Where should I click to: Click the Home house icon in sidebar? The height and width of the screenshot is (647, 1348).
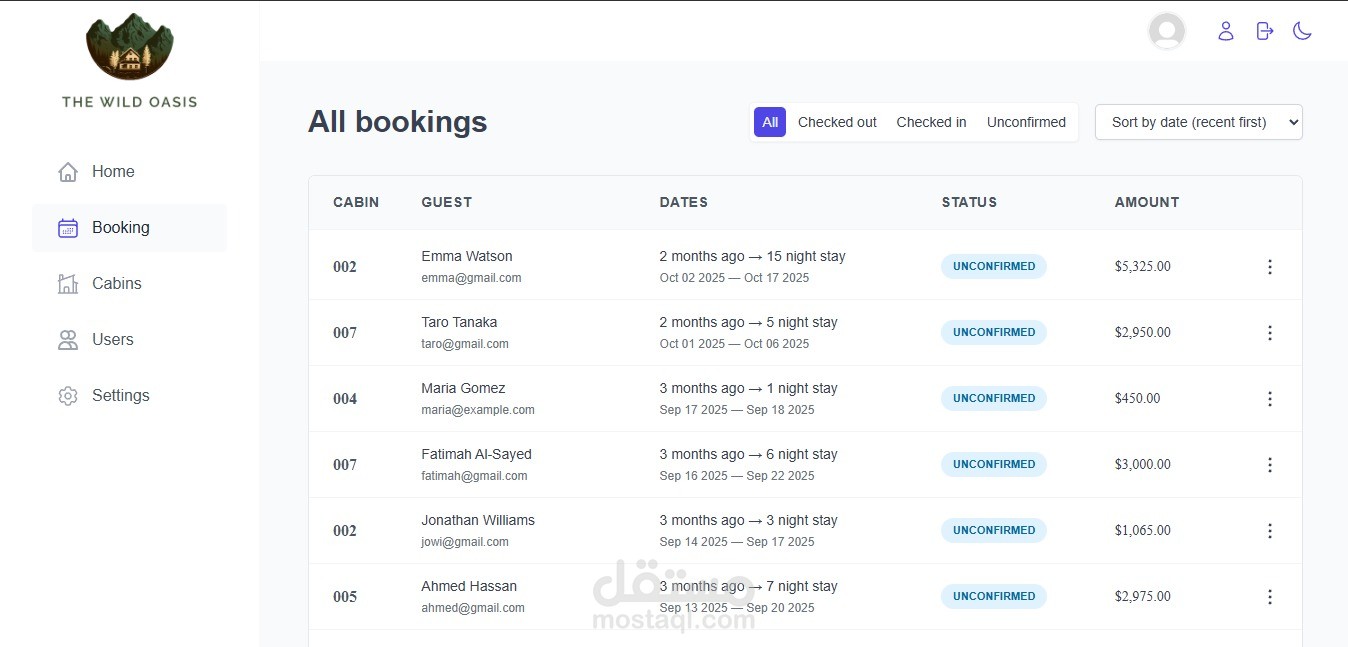(68, 172)
